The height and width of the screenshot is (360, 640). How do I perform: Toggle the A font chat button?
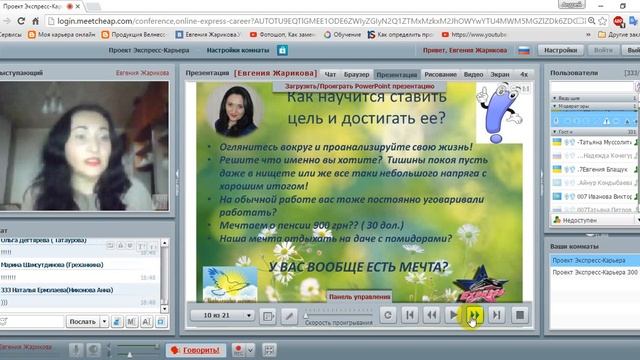tap(147, 322)
